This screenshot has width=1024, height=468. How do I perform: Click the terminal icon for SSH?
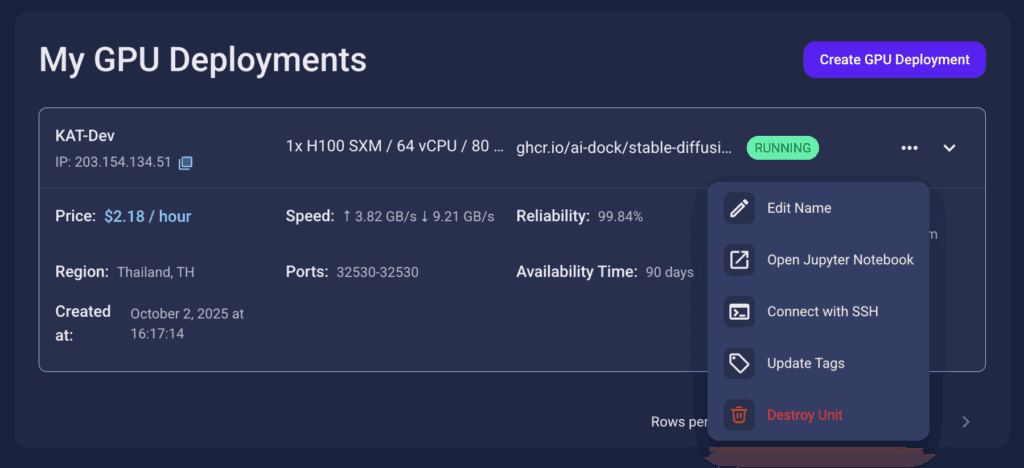tap(739, 312)
